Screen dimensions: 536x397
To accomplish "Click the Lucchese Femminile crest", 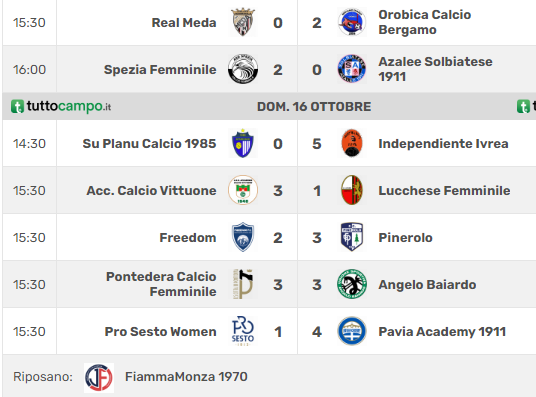I will 352,190.
